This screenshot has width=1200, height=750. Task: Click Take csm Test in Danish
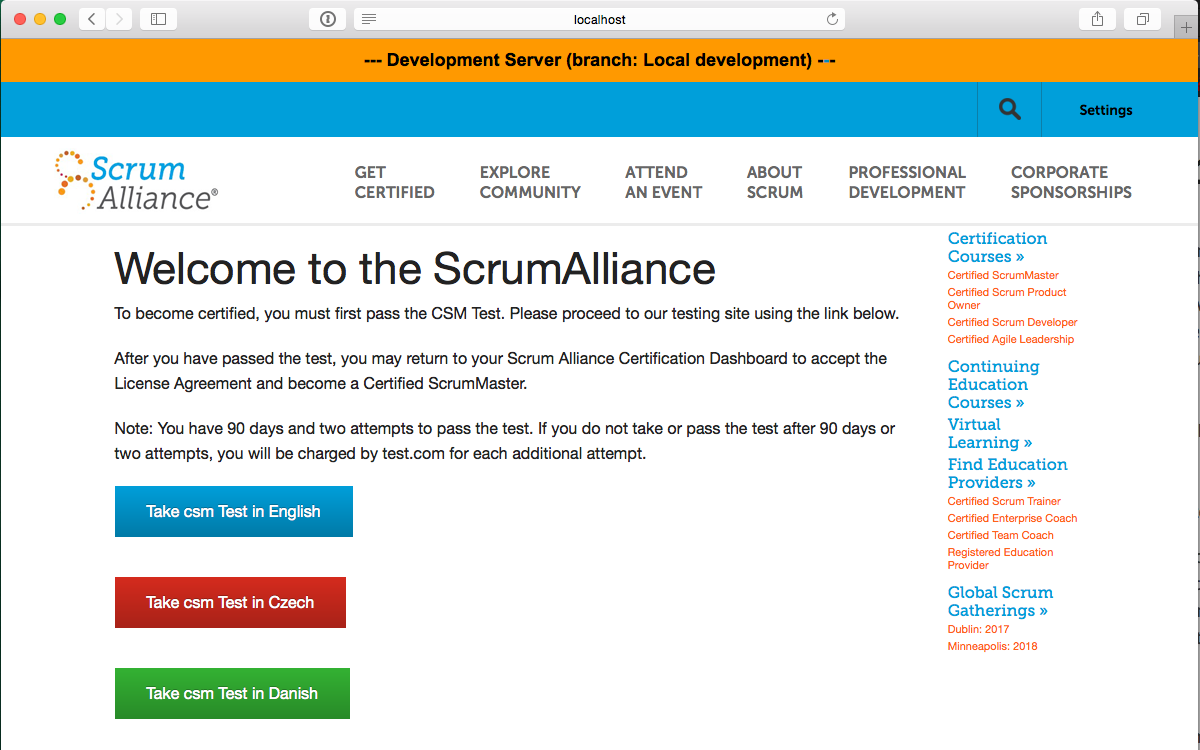pos(232,693)
